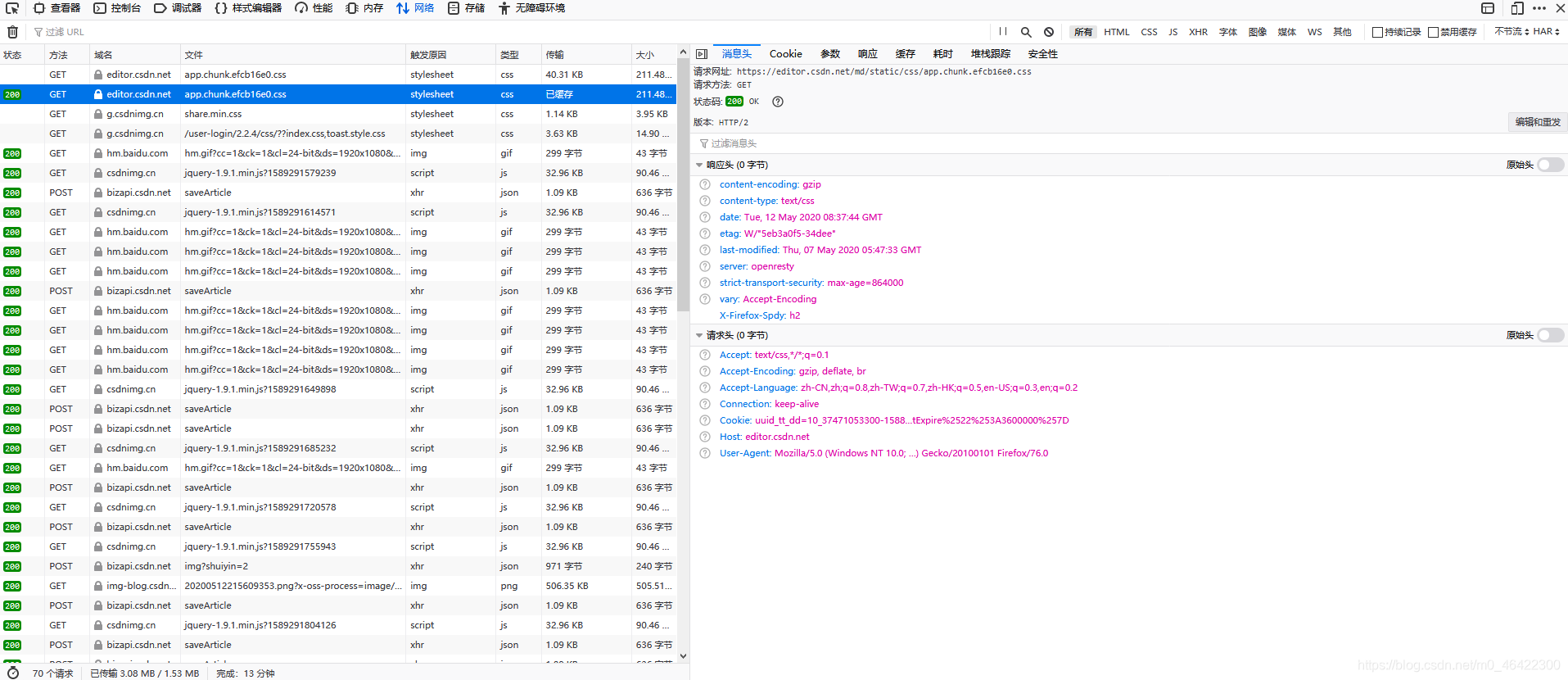This screenshot has height=680, width=1568.
Task: Sort by the 域名 column header
Action: [135, 55]
